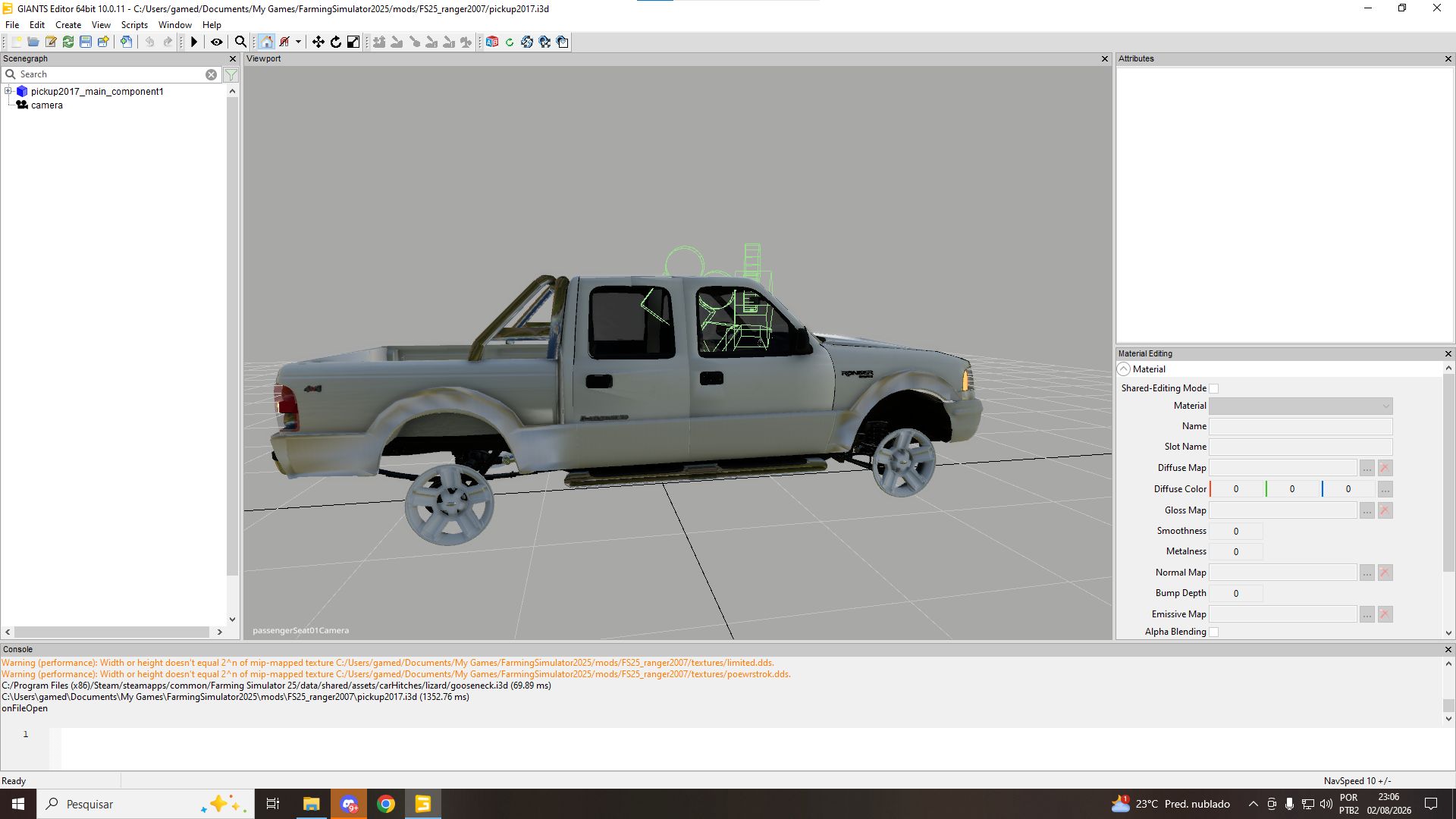Click the second grey terrain tool icon
The image size is (1456, 819).
point(397,42)
